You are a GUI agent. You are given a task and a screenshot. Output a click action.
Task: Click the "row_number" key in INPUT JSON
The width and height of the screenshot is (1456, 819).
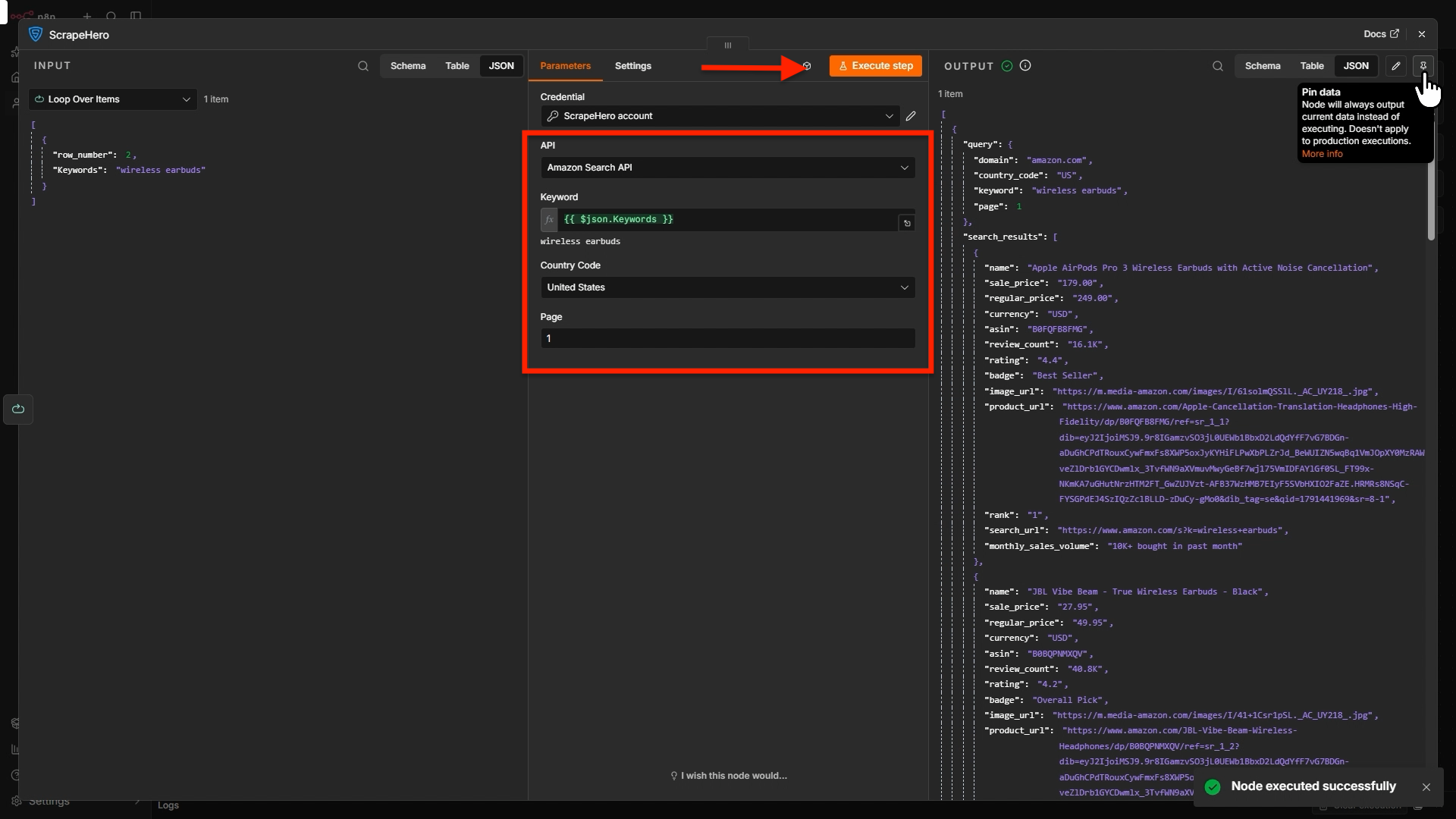coord(84,155)
